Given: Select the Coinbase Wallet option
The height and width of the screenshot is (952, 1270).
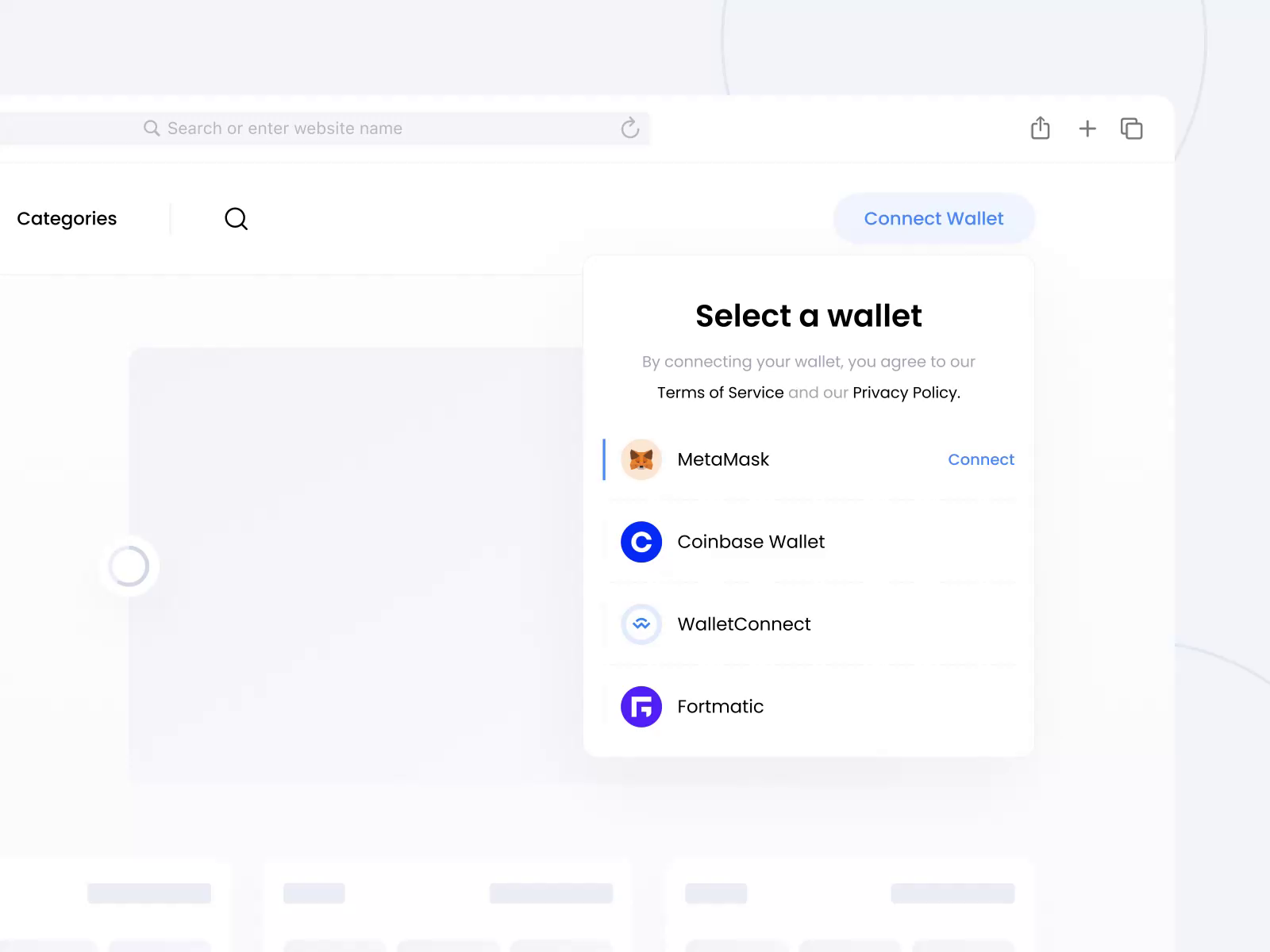Looking at the screenshot, I should pyautogui.click(x=751, y=542).
